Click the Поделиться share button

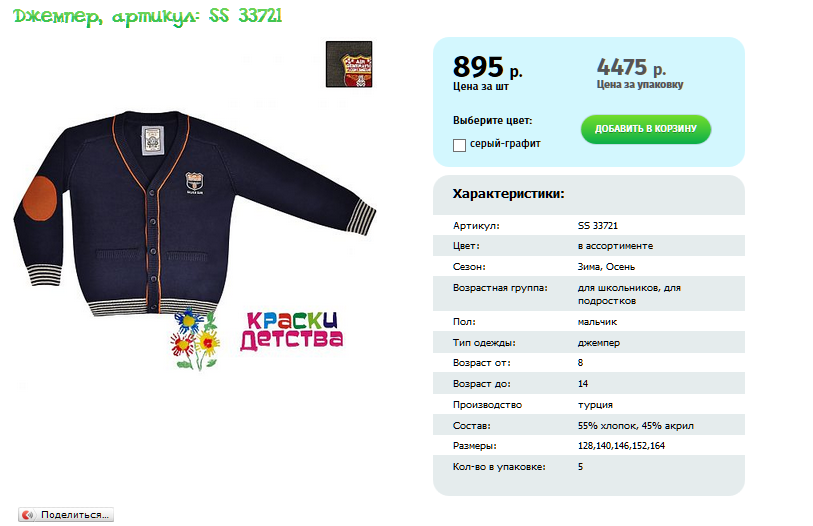click(66, 515)
